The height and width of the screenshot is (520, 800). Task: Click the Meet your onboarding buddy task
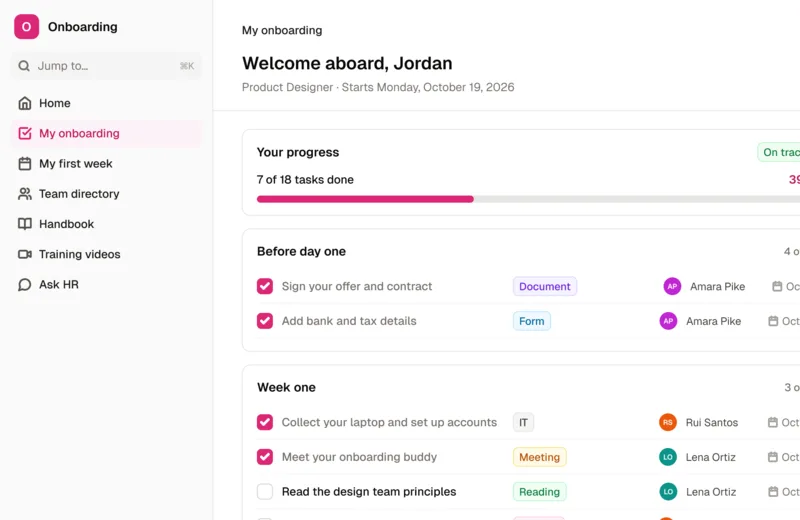point(359,457)
